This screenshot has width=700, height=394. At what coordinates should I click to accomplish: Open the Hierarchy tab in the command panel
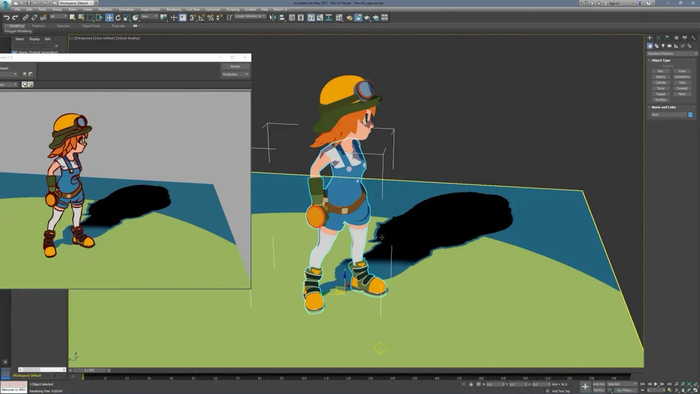(667, 38)
